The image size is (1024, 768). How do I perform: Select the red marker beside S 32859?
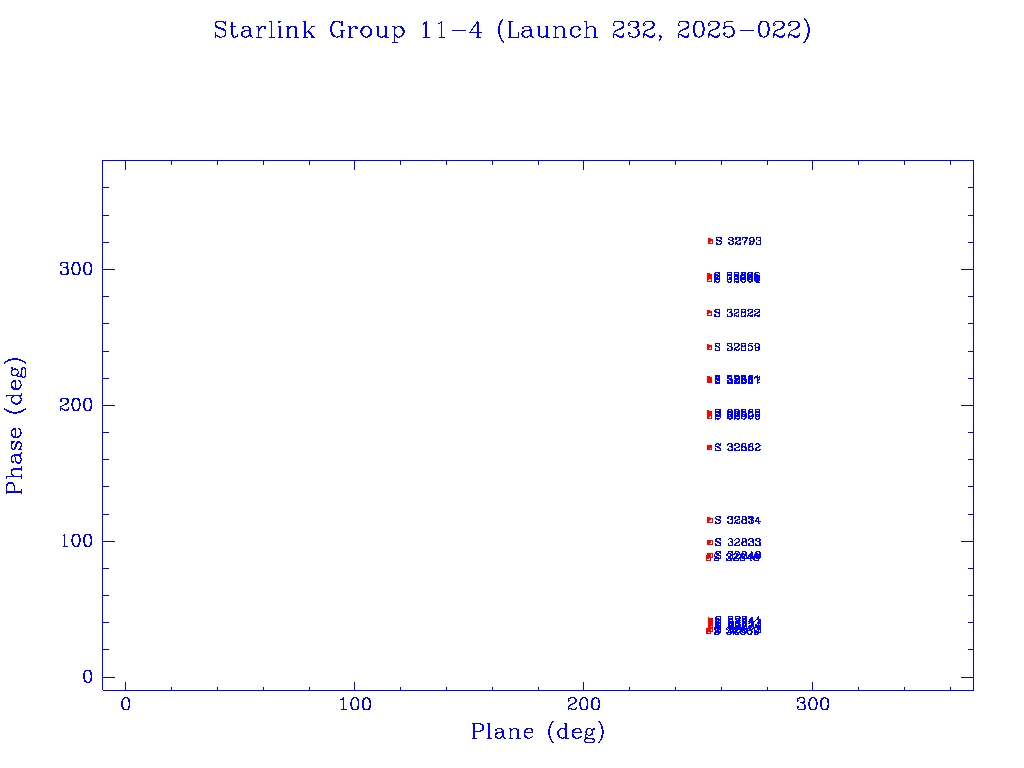point(709,347)
